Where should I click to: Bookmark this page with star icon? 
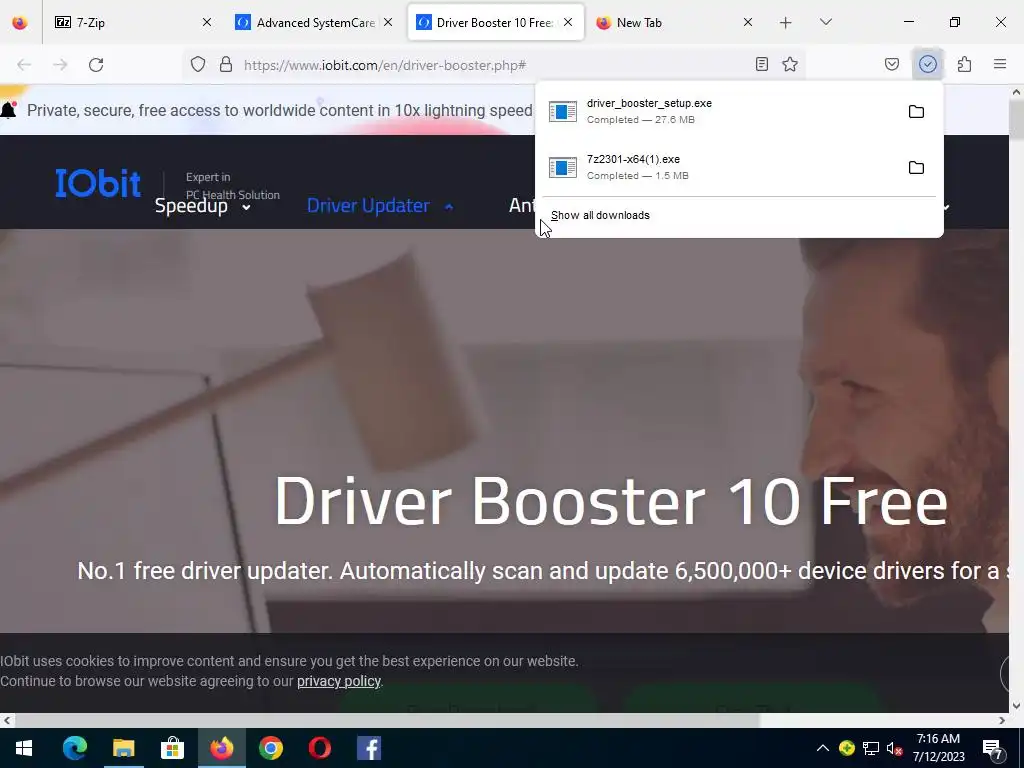point(790,64)
